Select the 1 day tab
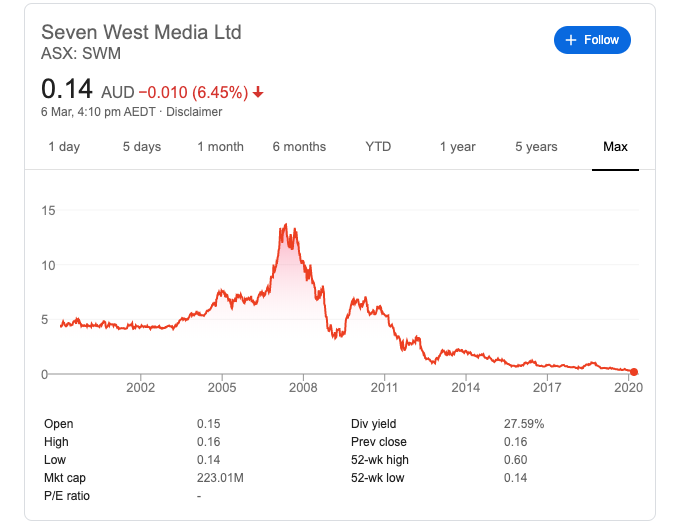Screen dimensions: 675x530 click(64, 147)
